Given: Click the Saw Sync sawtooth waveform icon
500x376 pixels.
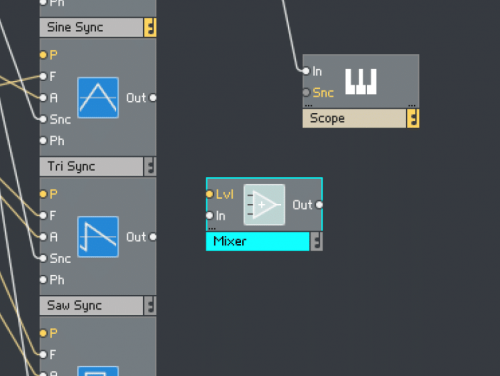Looking at the screenshot, I should coord(98,237).
